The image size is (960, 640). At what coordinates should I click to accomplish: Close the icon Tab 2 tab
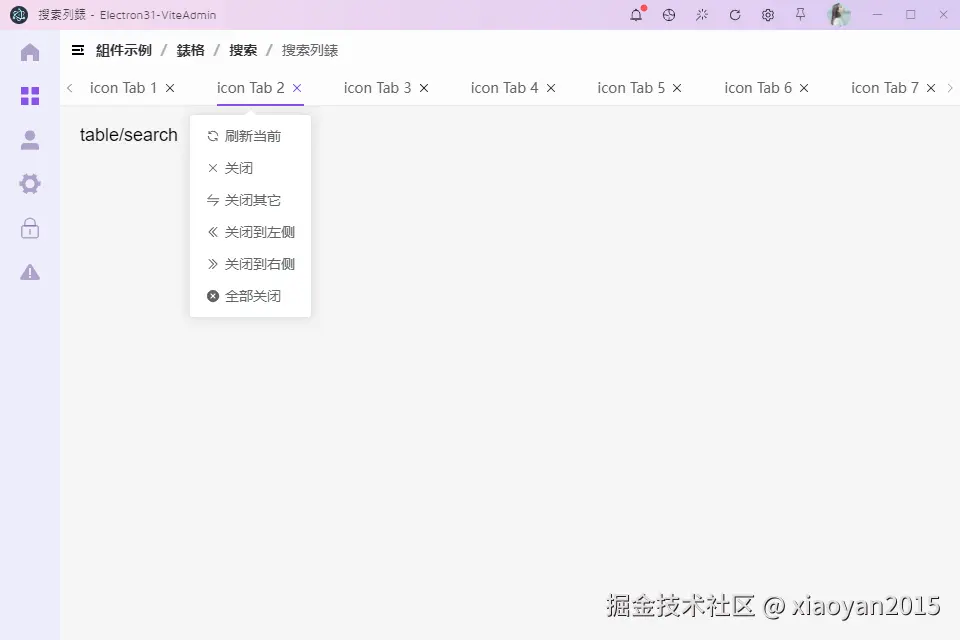coord(297,88)
